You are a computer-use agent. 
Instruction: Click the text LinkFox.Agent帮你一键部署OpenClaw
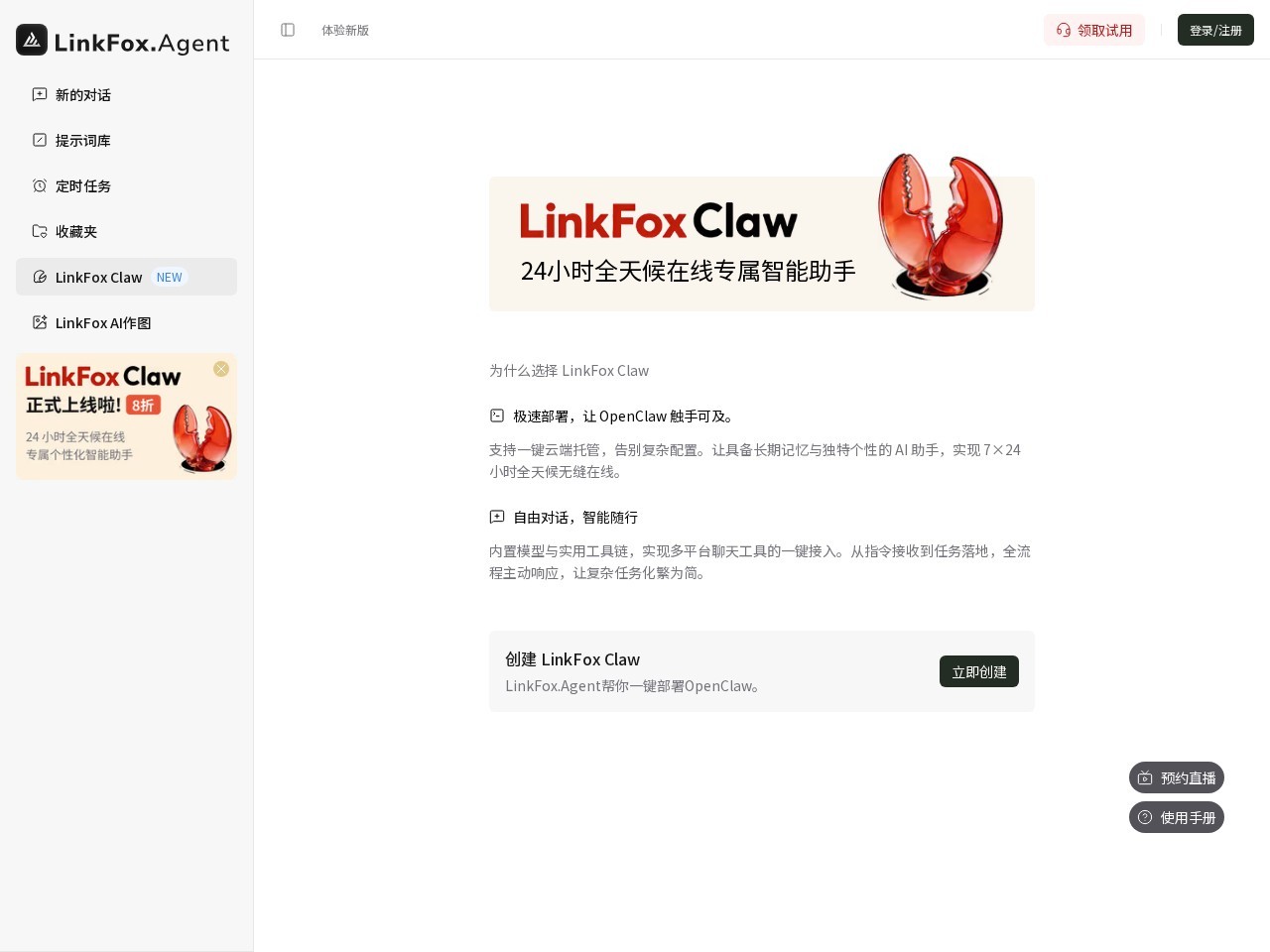[x=635, y=685]
